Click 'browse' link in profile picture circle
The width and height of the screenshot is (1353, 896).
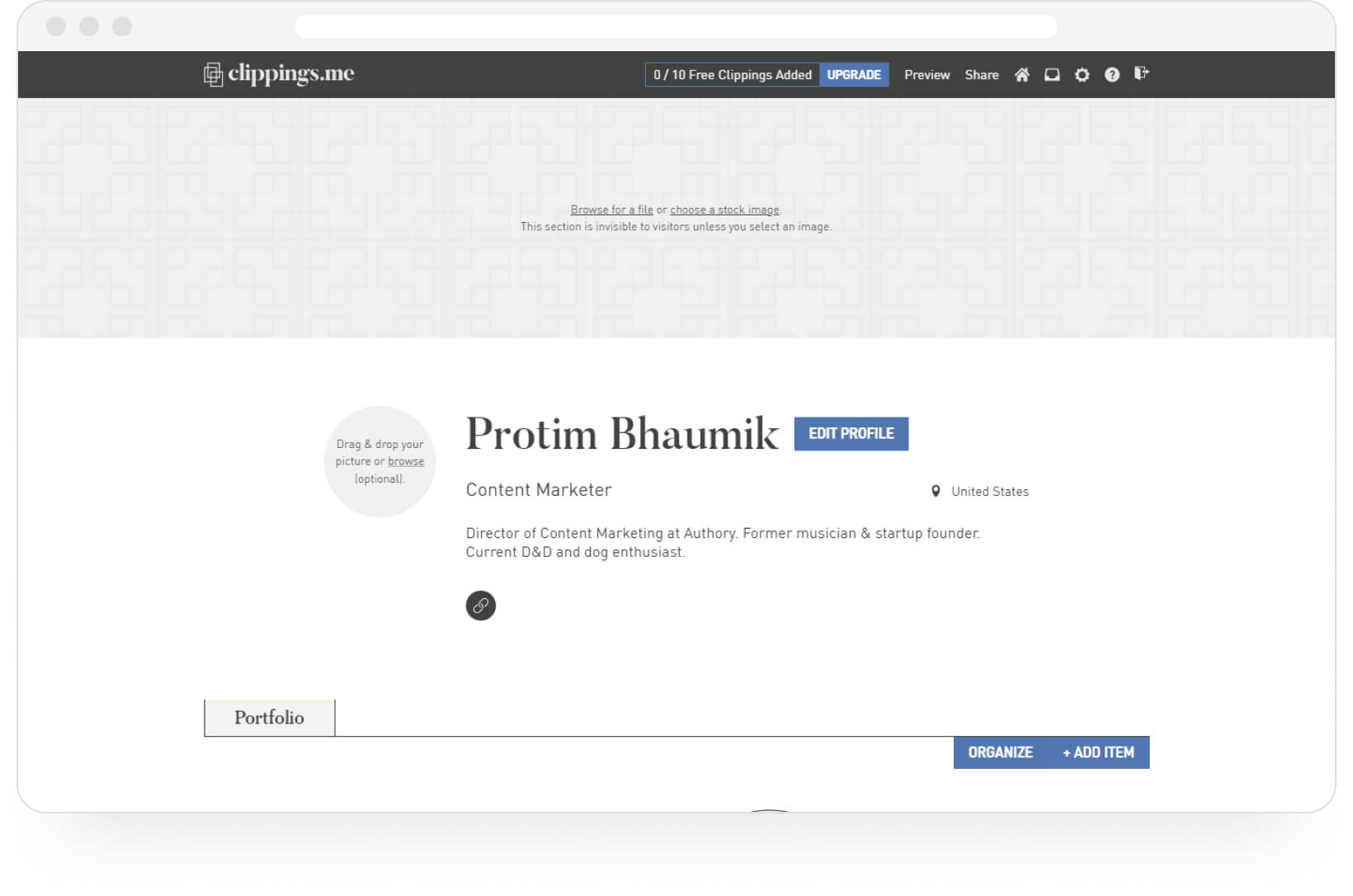[406, 461]
